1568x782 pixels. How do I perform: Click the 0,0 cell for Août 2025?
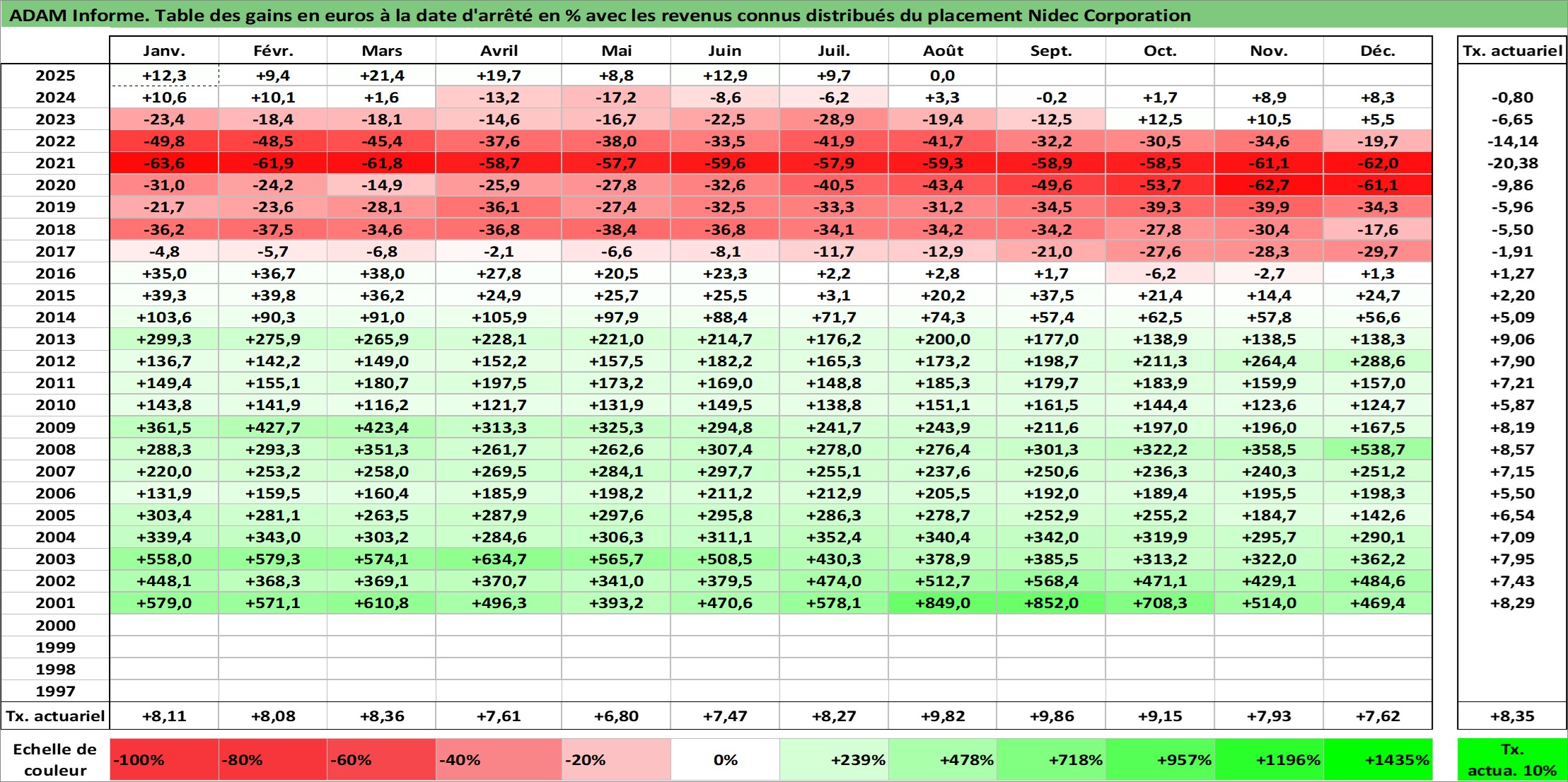(943, 76)
